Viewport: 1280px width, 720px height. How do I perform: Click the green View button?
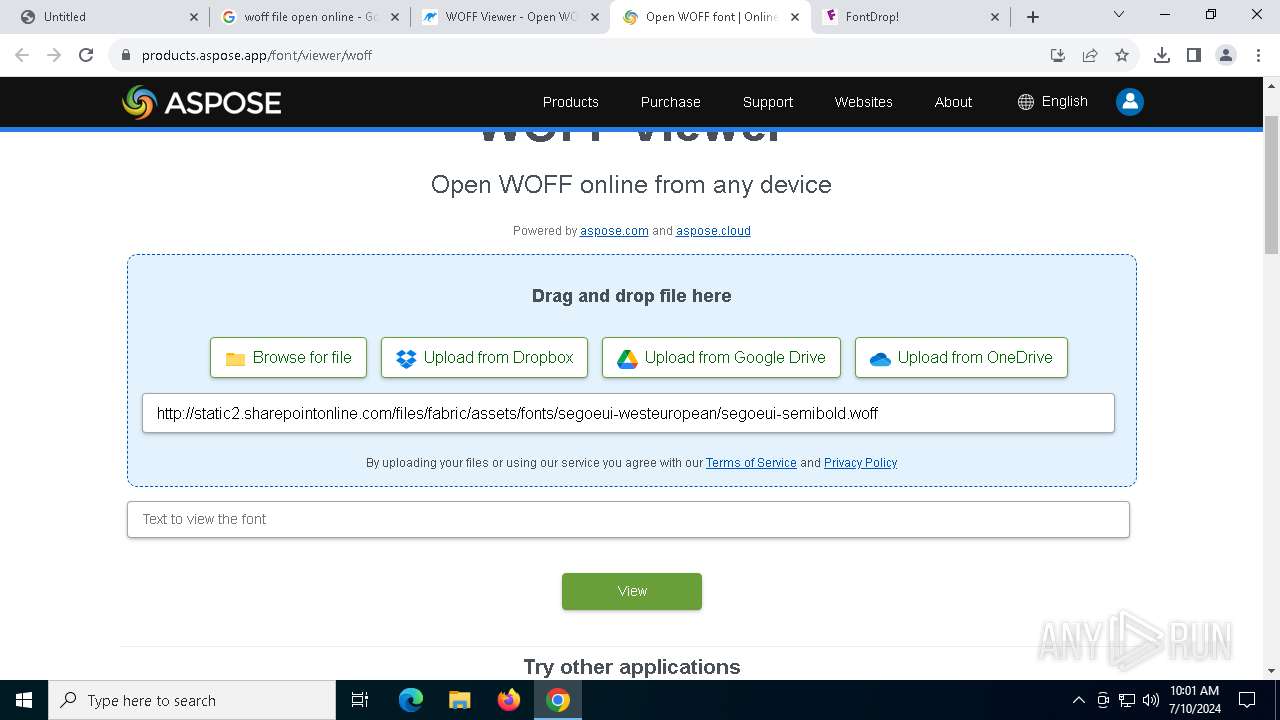coord(632,591)
